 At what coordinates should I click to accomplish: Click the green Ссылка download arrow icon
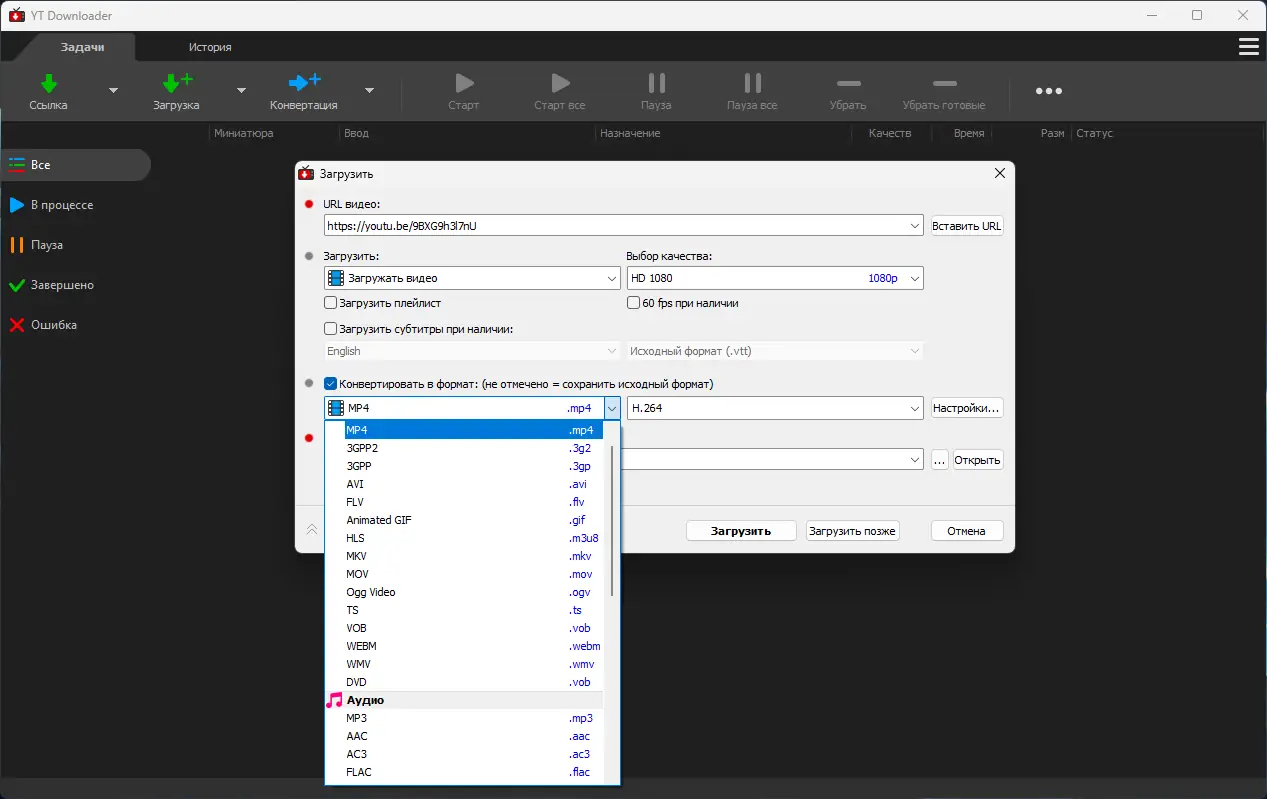pos(48,83)
